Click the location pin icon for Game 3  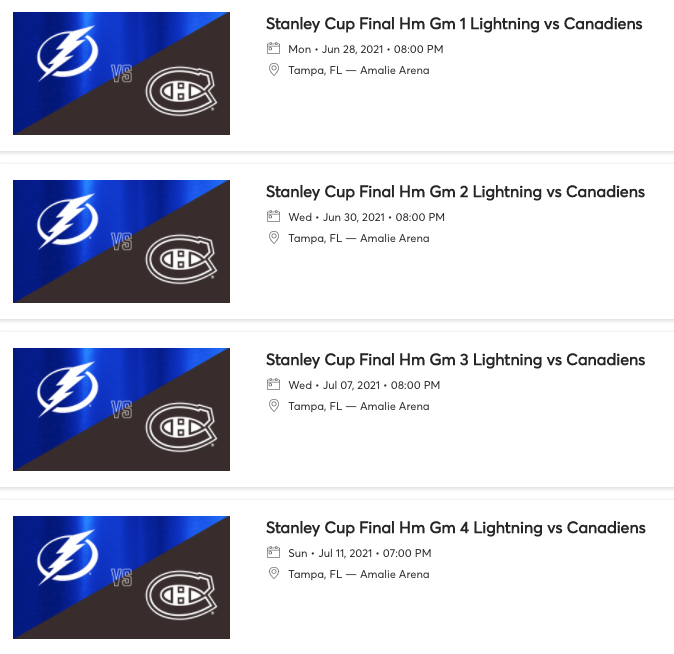click(x=273, y=406)
